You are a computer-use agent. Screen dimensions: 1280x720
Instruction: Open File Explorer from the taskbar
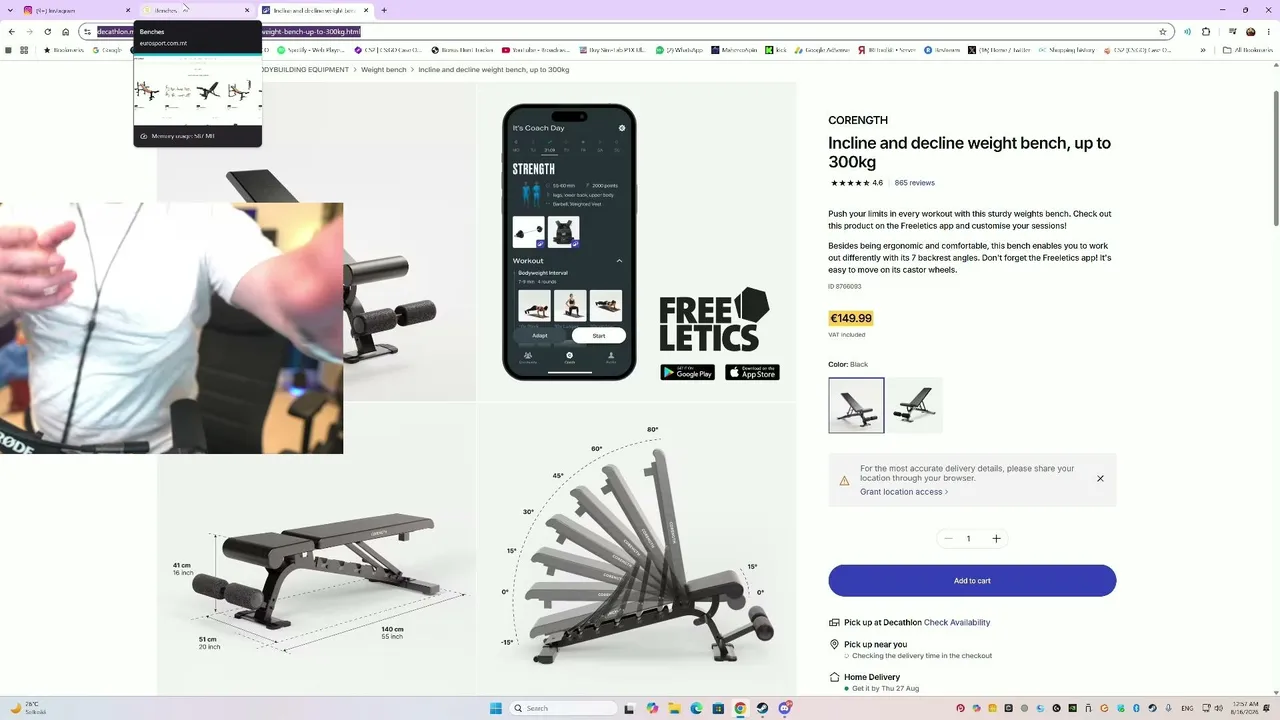coord(674,708)
